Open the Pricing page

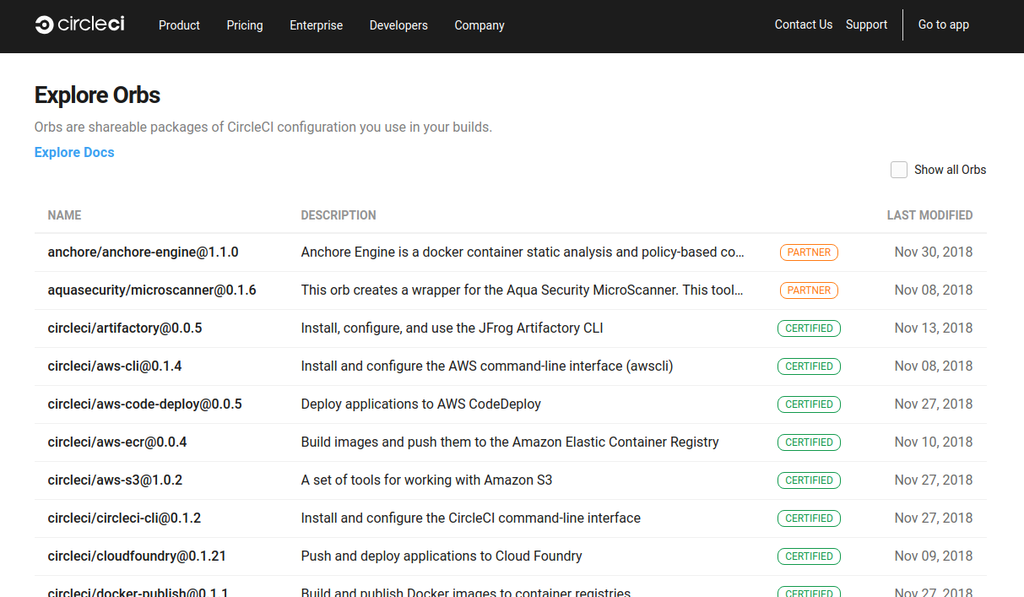click(x=245, y=25)
